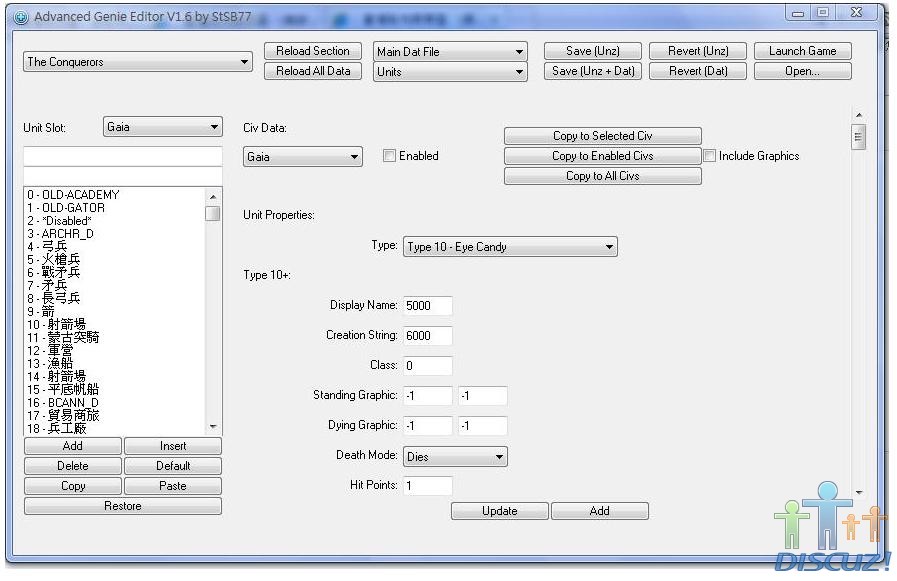Click the Delete button
The height and width of the screenshot is (581, 897).
click(73, 466)
